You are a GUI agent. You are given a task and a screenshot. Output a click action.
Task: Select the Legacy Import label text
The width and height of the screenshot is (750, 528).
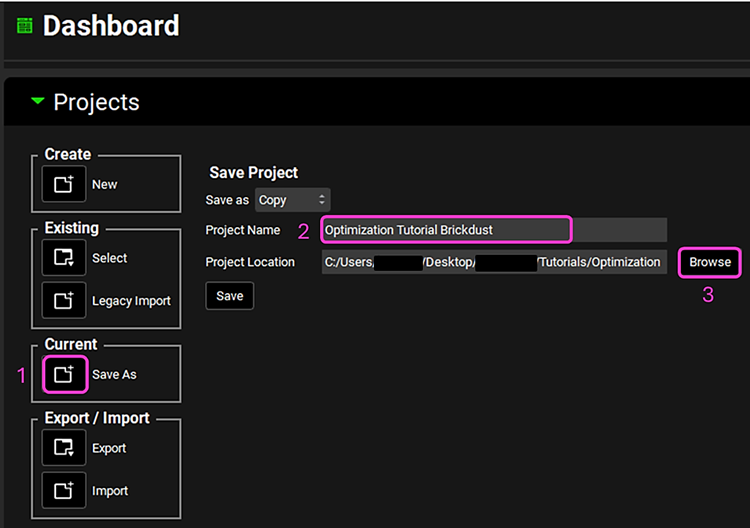click(131, 301)
